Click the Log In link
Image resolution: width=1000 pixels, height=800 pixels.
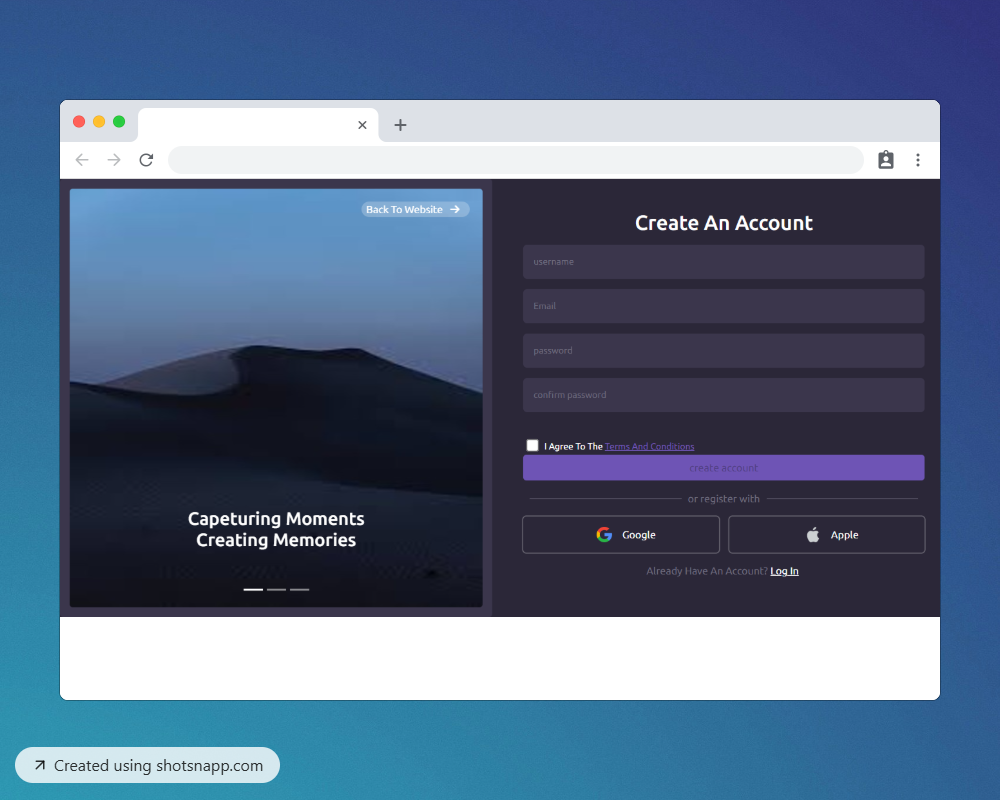(x=784, y=571)
